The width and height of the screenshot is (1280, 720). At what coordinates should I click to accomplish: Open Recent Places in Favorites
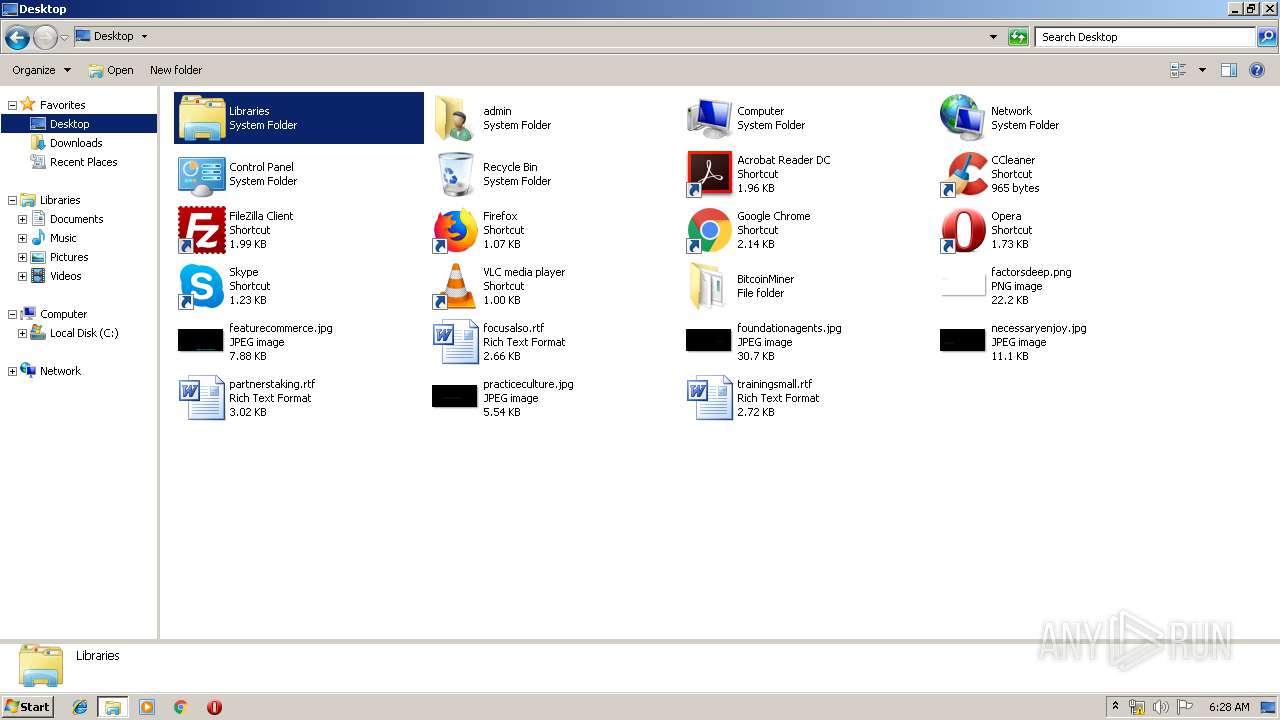click(83, 162)
